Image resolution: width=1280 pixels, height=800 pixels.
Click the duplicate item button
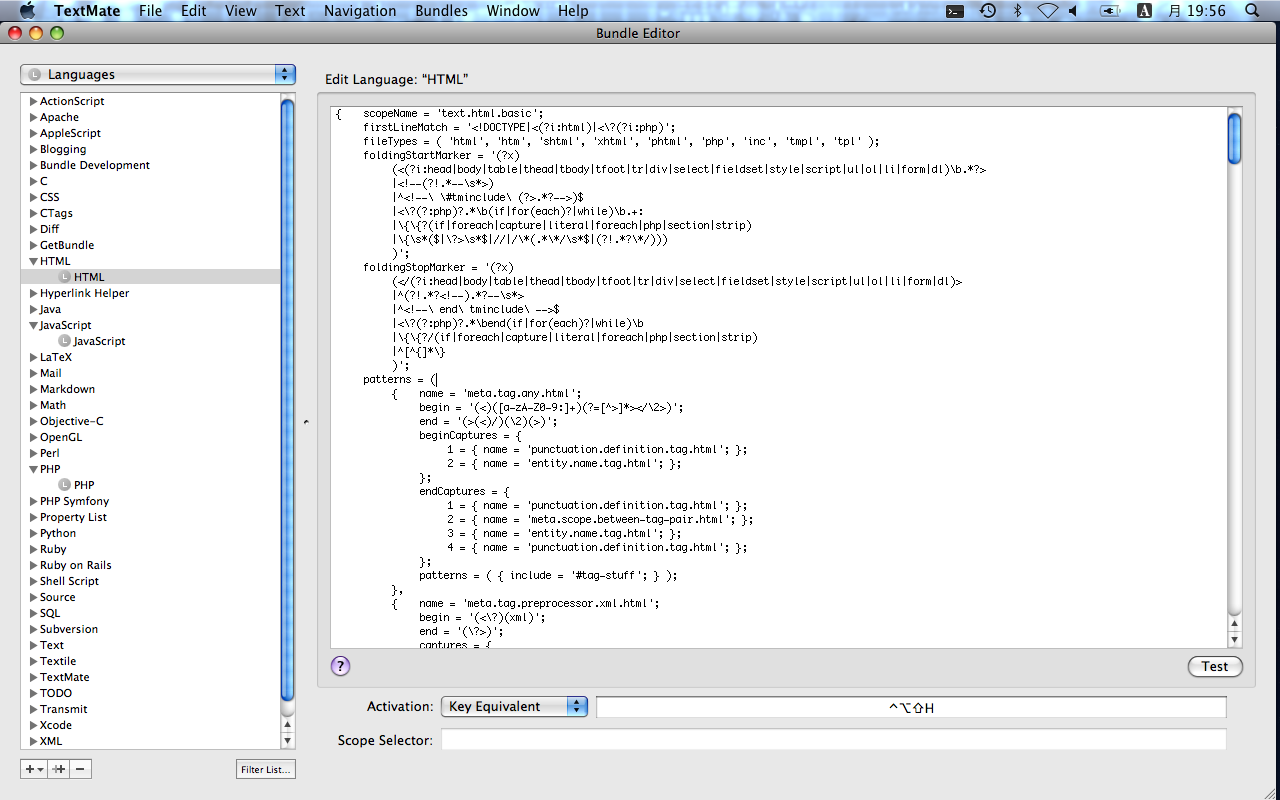click(x=59, y=769)
